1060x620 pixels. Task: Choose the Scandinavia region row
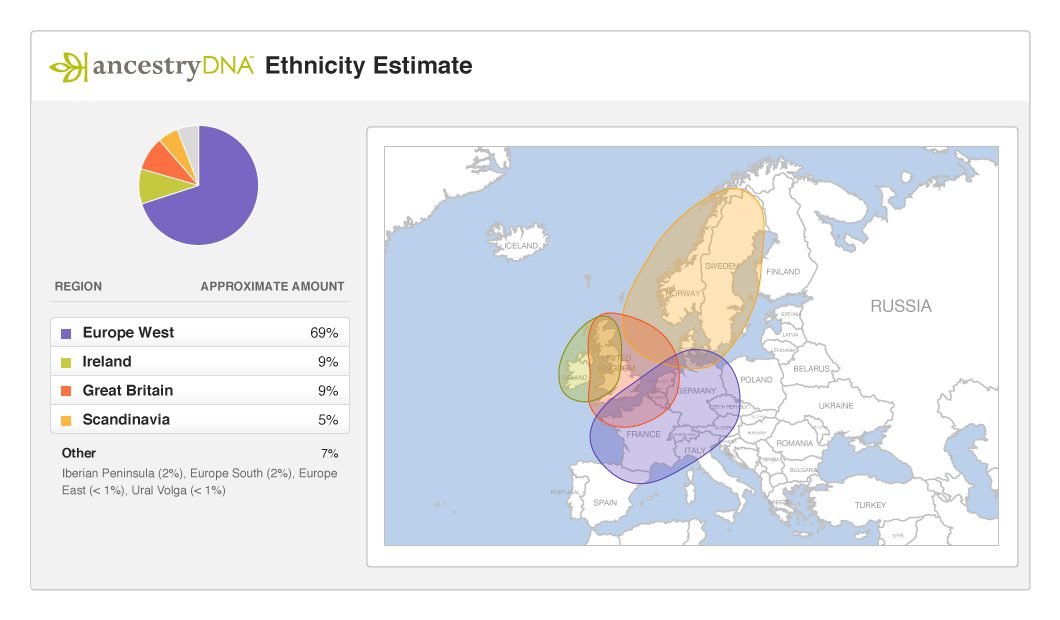tap(200, 420)
